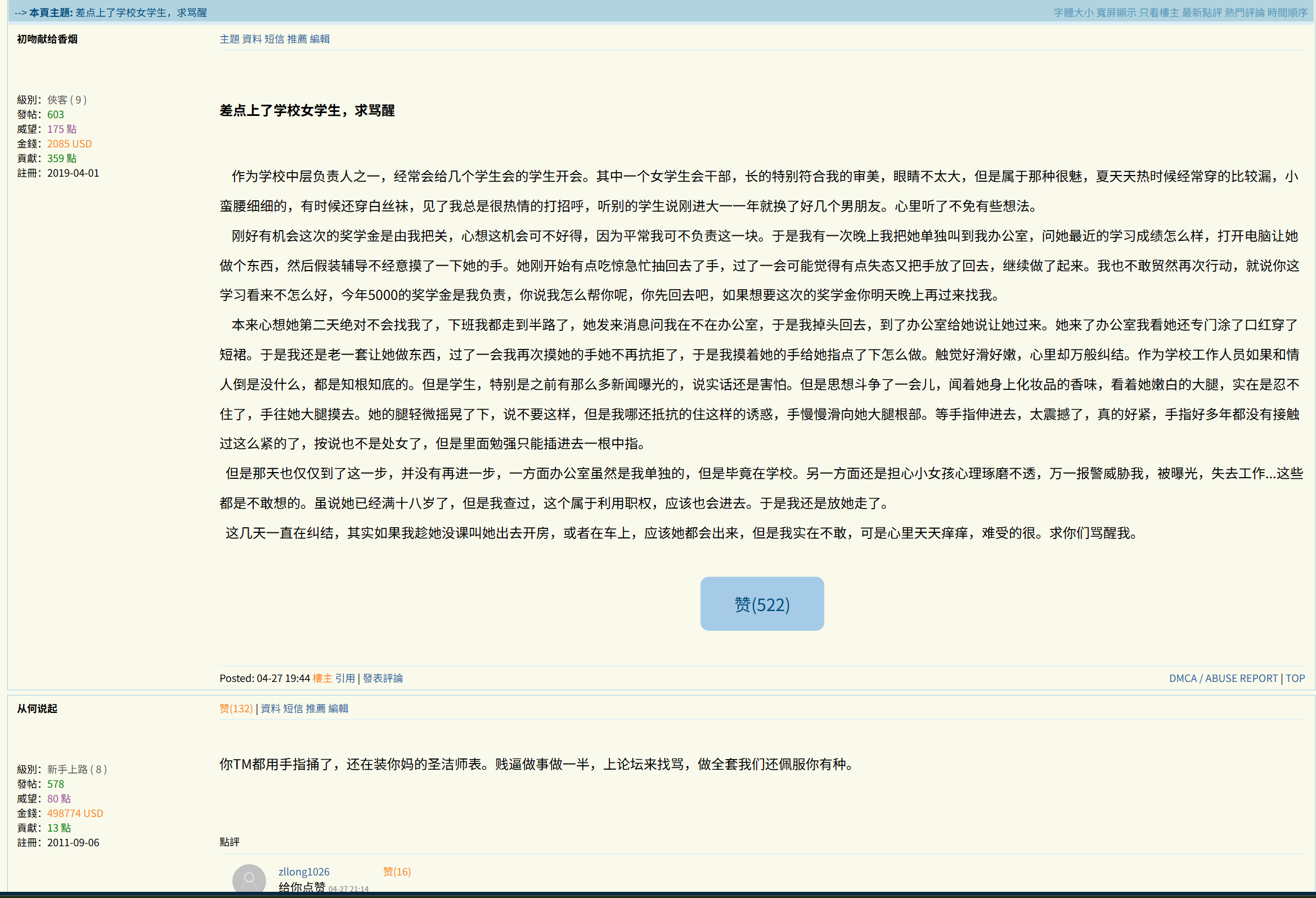
Task: Jump to TOP of the page
Action: tap(1295, 679)
